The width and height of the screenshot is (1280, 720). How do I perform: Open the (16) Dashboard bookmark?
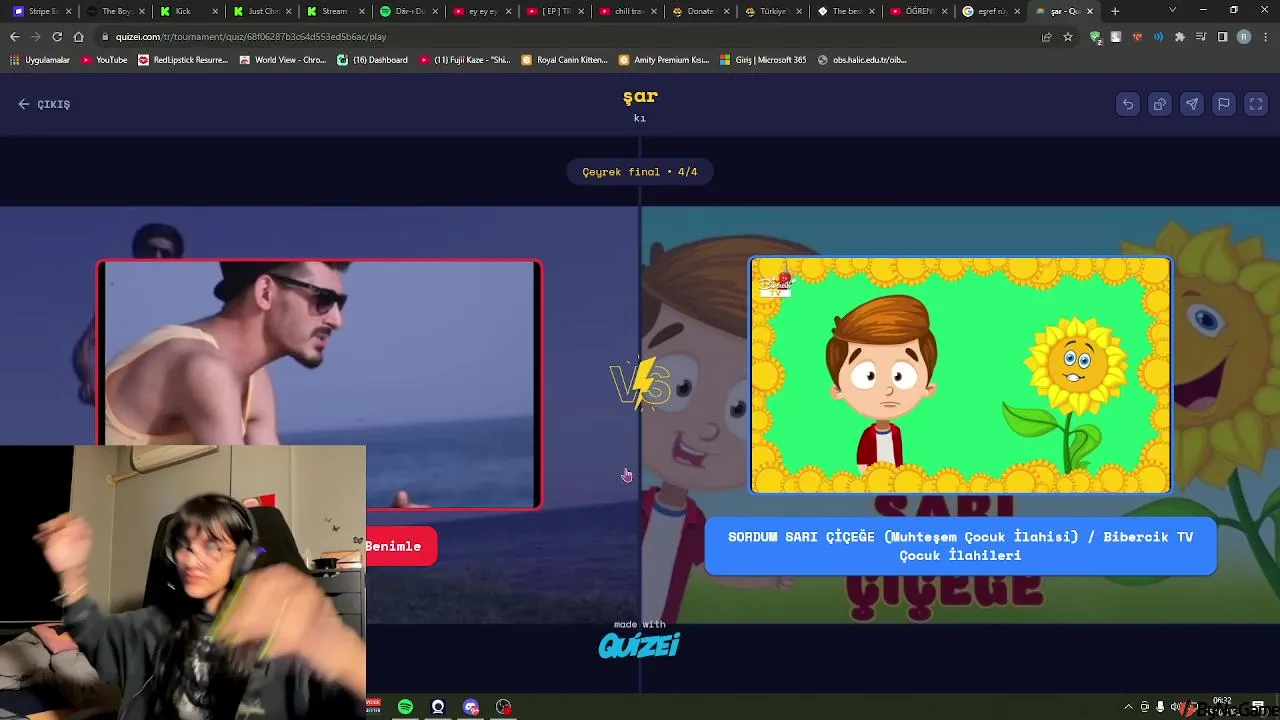(372, 60)
